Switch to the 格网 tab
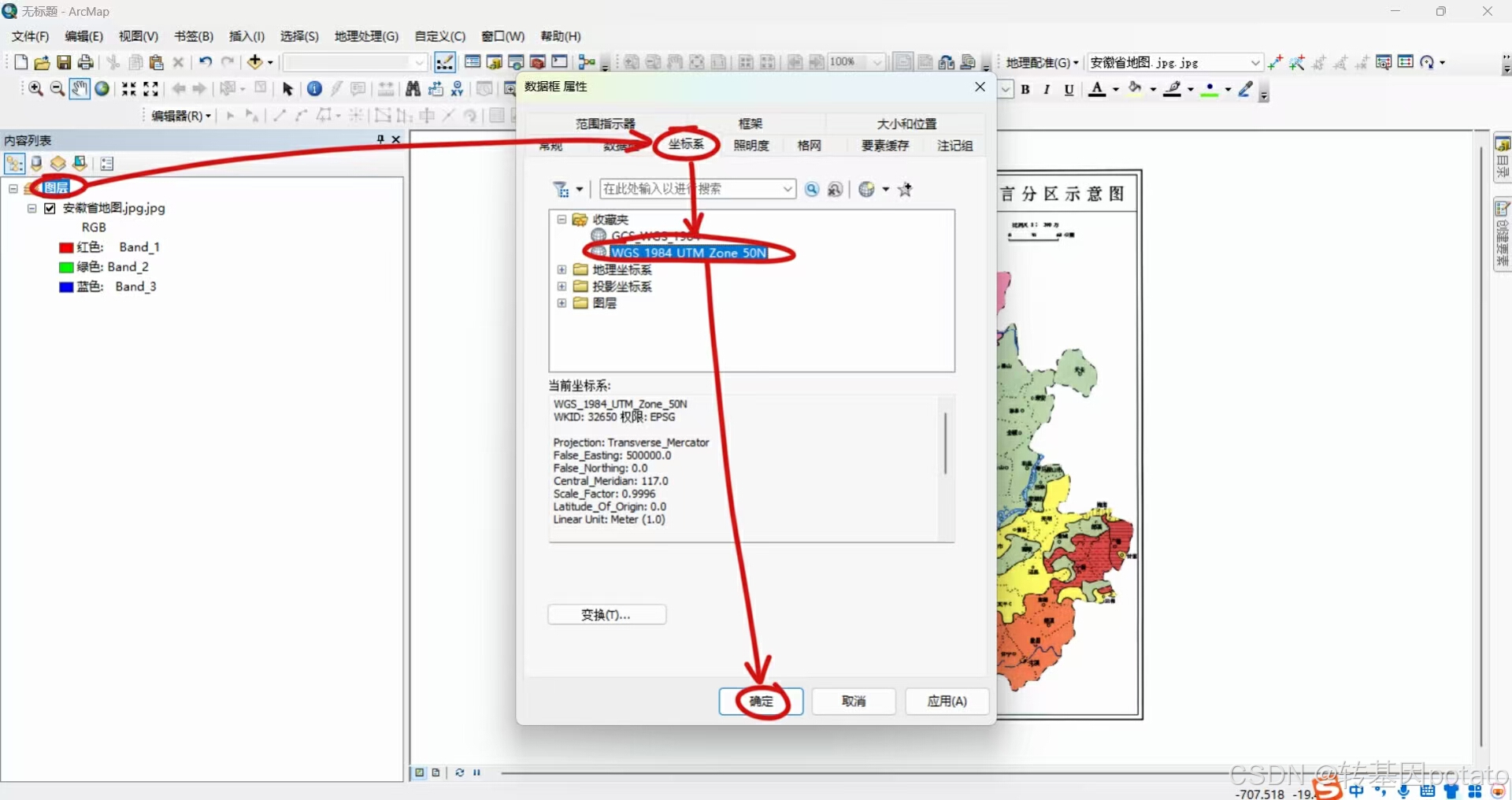1512x800 pixels. pos(809,146)
